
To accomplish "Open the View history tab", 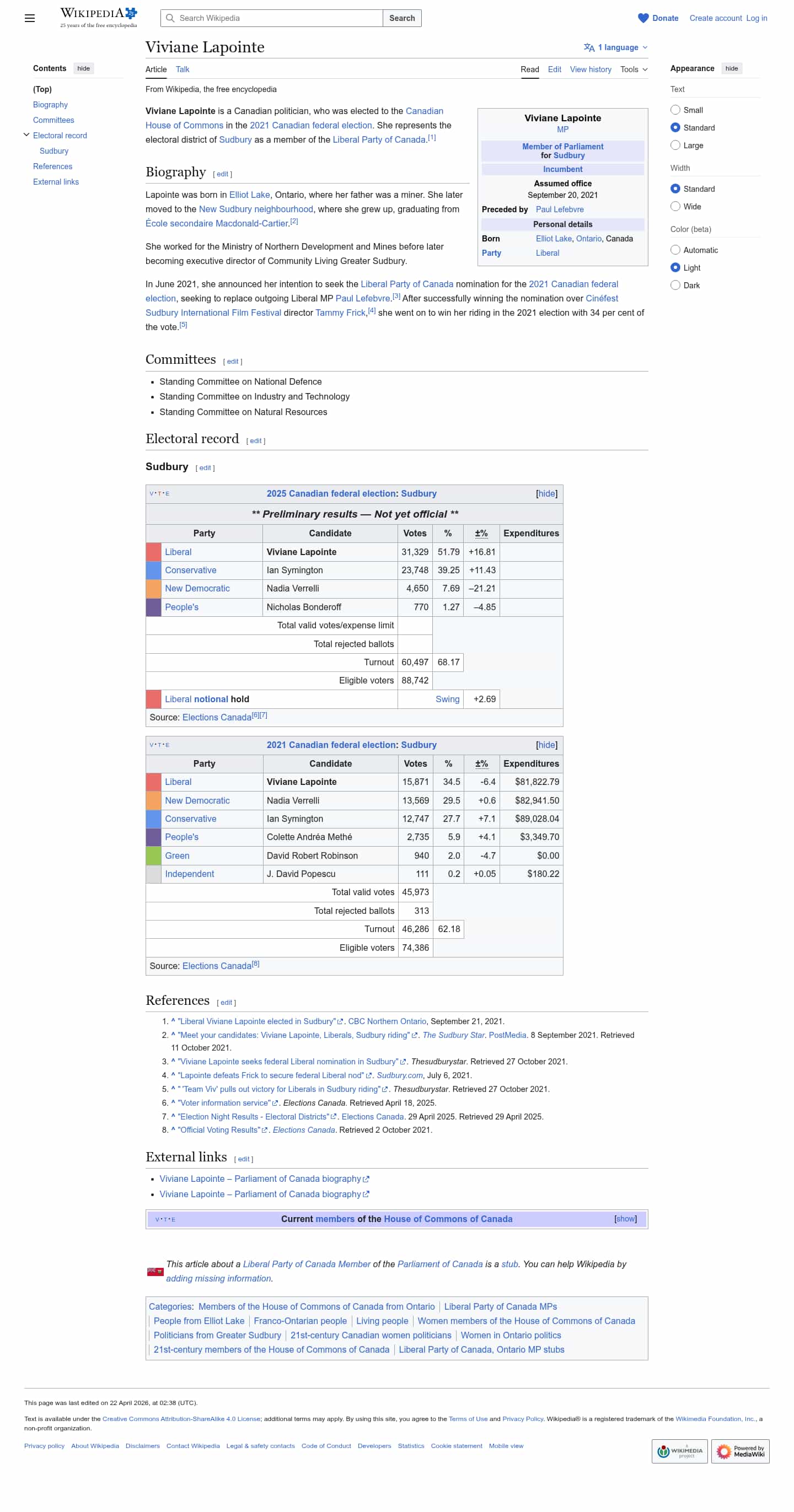I will tap(589, 69).
